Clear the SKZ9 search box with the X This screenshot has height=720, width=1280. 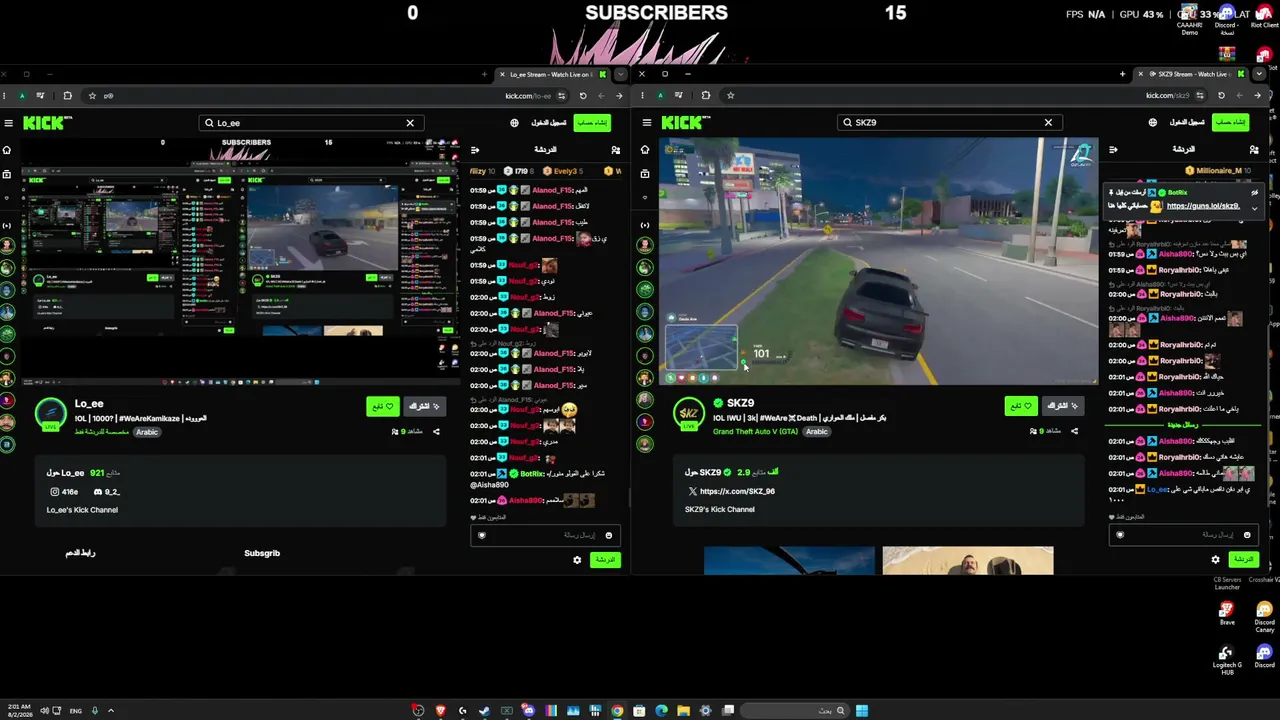(x=1048, y=123)
